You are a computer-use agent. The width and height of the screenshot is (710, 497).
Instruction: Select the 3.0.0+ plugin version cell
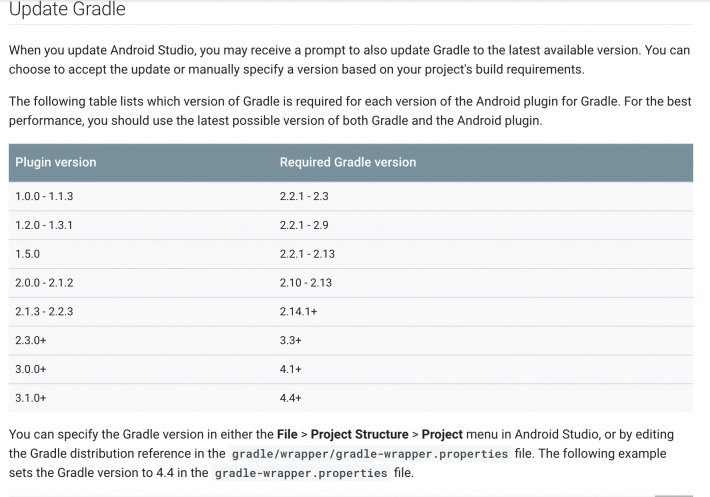(31, 369)
